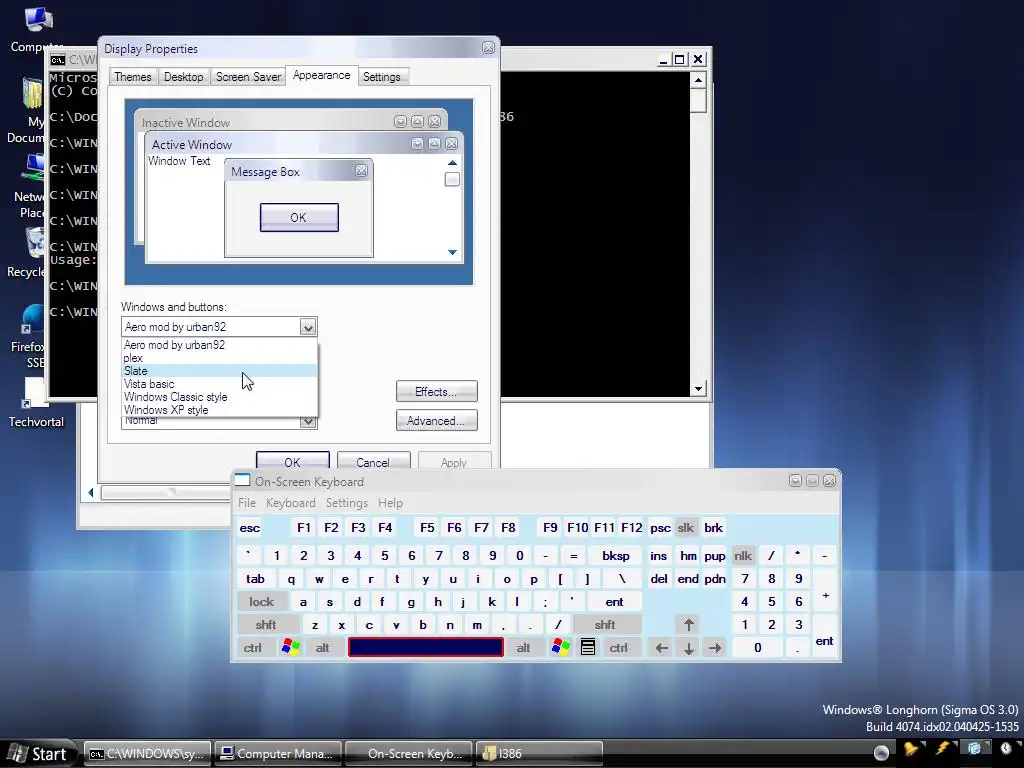1024x768 pixels.
Task: Click the esc key on the keyboard
Action: pos(249,528)
